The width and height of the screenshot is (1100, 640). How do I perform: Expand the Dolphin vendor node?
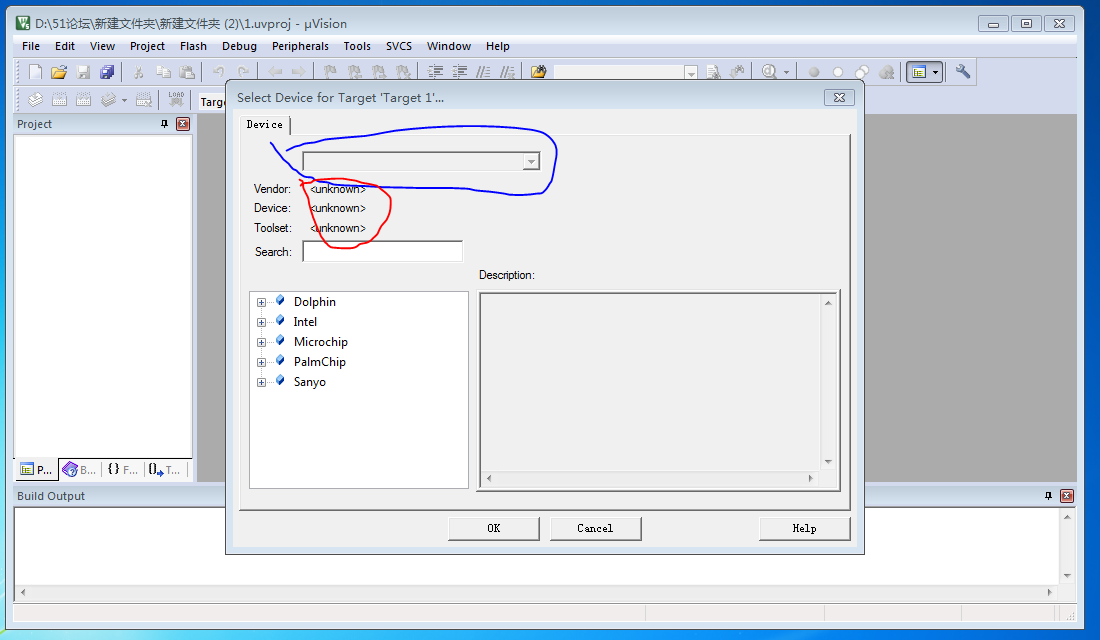(x=261, y=302)
